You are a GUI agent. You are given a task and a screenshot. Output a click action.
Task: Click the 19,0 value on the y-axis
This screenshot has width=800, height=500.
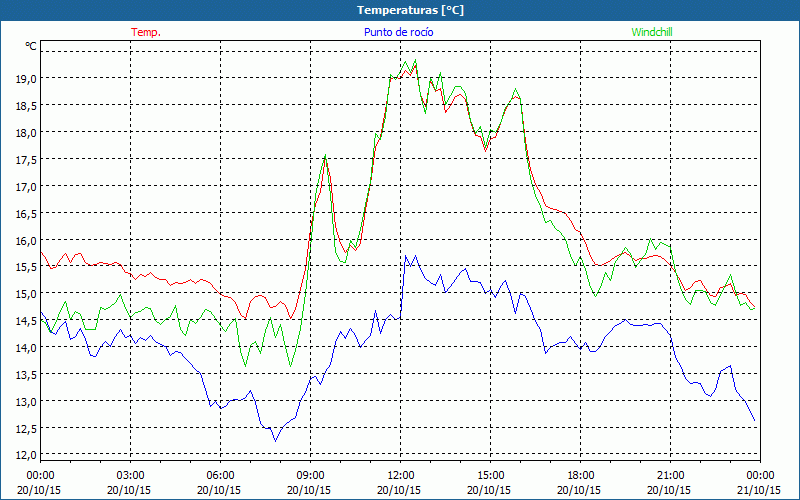(x=24, y=78)
